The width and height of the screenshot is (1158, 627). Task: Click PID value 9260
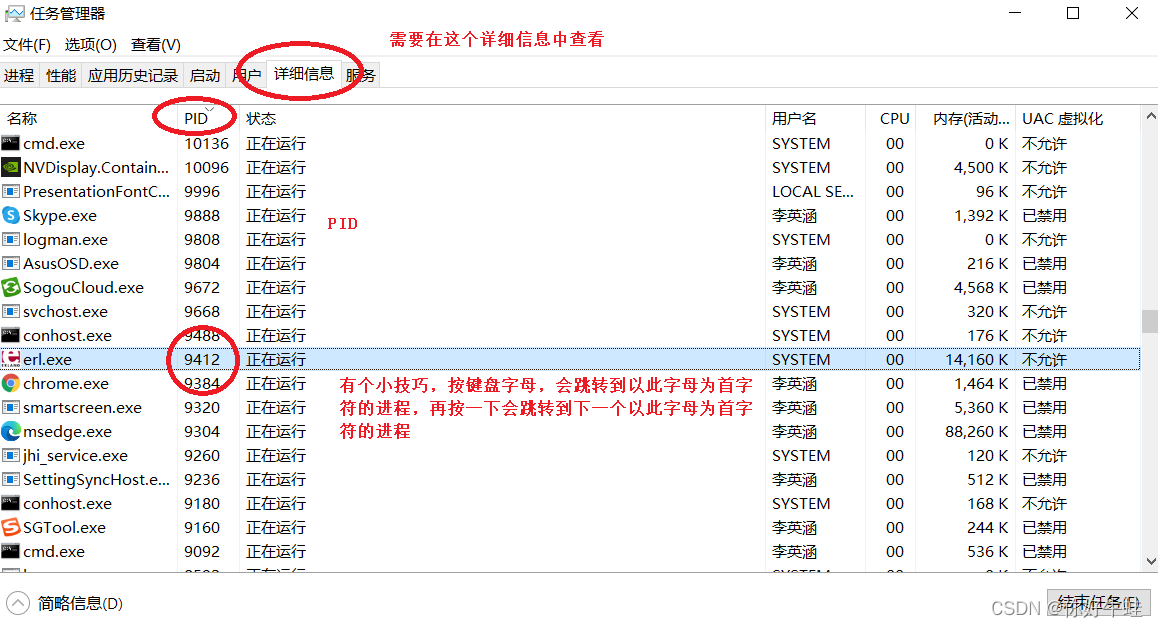[202, 456]
